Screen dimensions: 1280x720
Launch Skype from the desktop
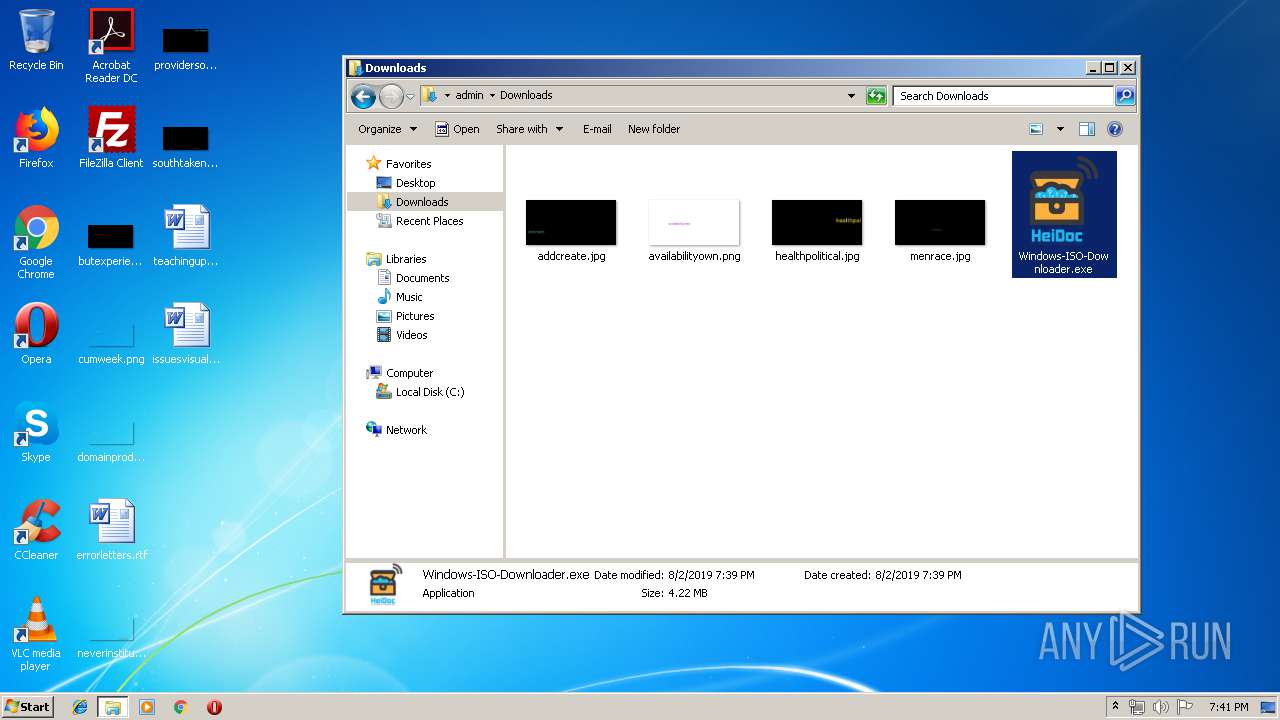pos(36,432)
